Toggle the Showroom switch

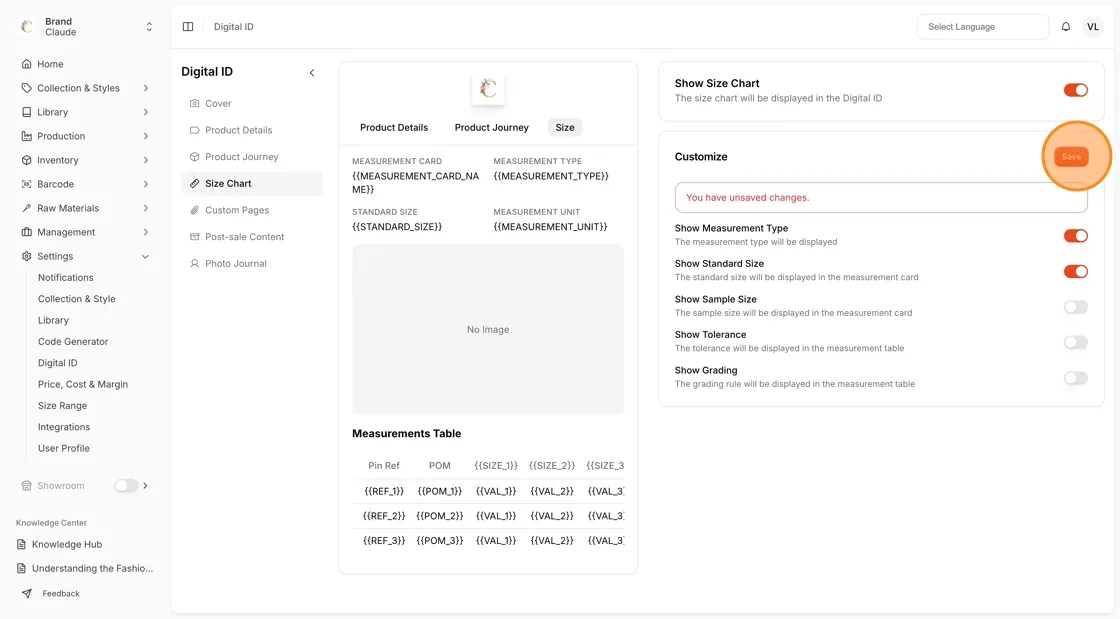pos(126,485)
